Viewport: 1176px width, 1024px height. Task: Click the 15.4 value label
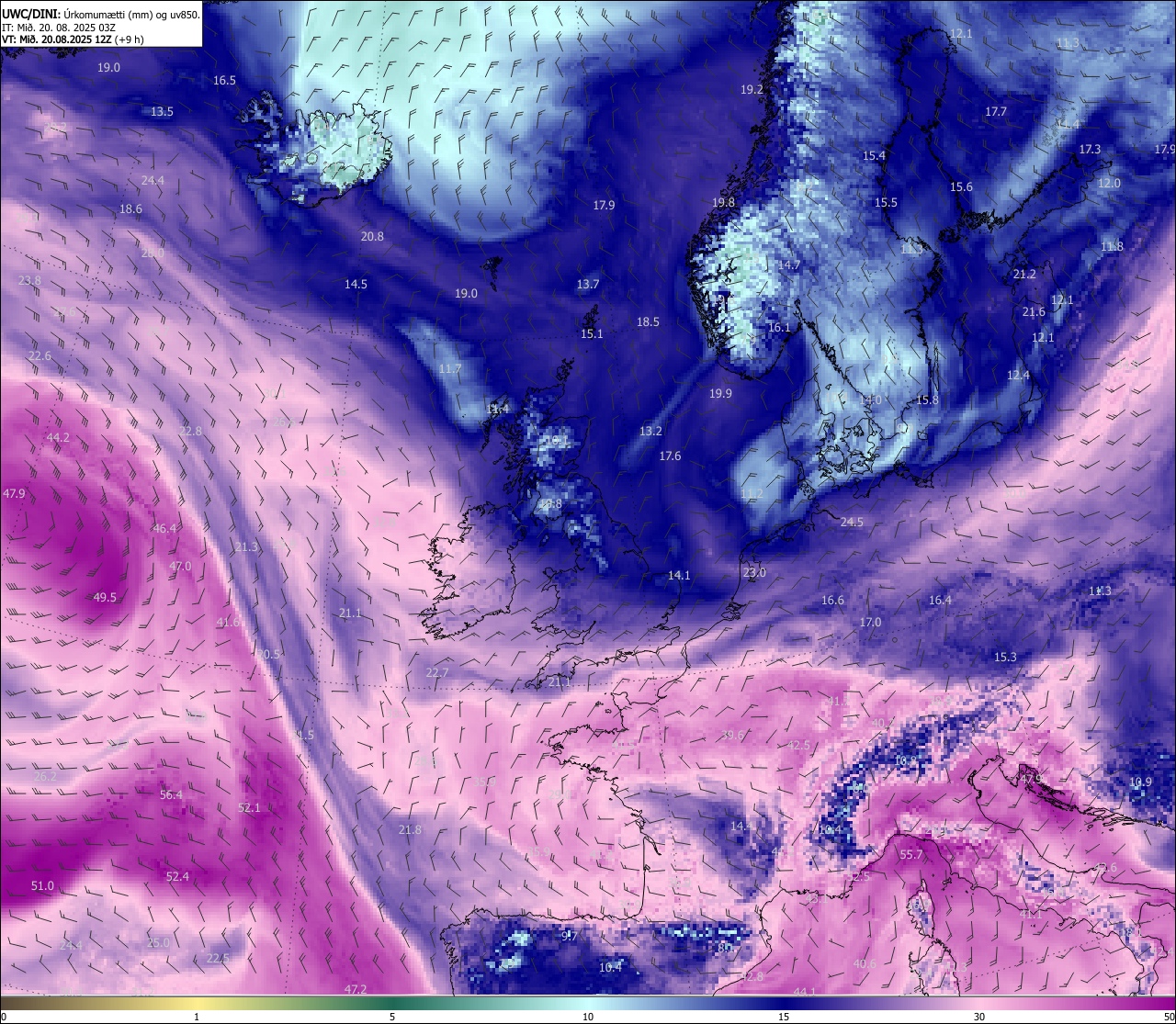point(874,156)
